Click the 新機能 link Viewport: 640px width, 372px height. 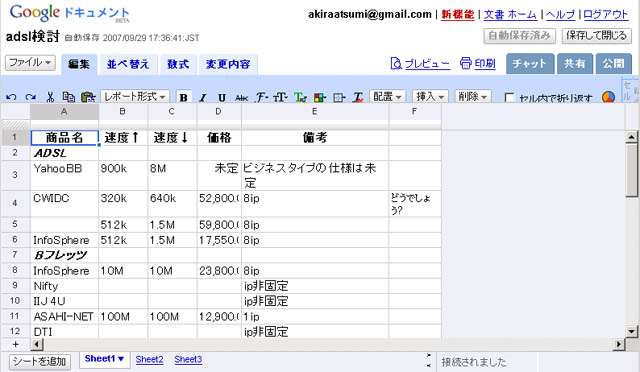click(458, 15)
